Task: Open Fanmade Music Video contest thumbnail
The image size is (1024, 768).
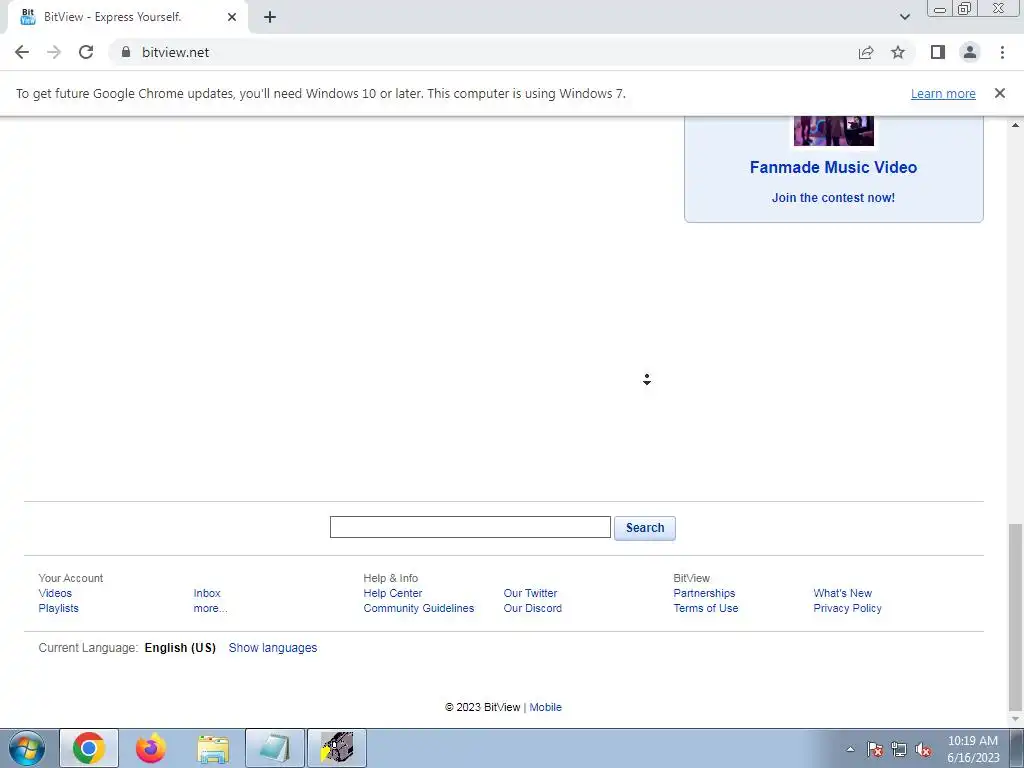Action: pyautogui.click(x=833, y=131)
